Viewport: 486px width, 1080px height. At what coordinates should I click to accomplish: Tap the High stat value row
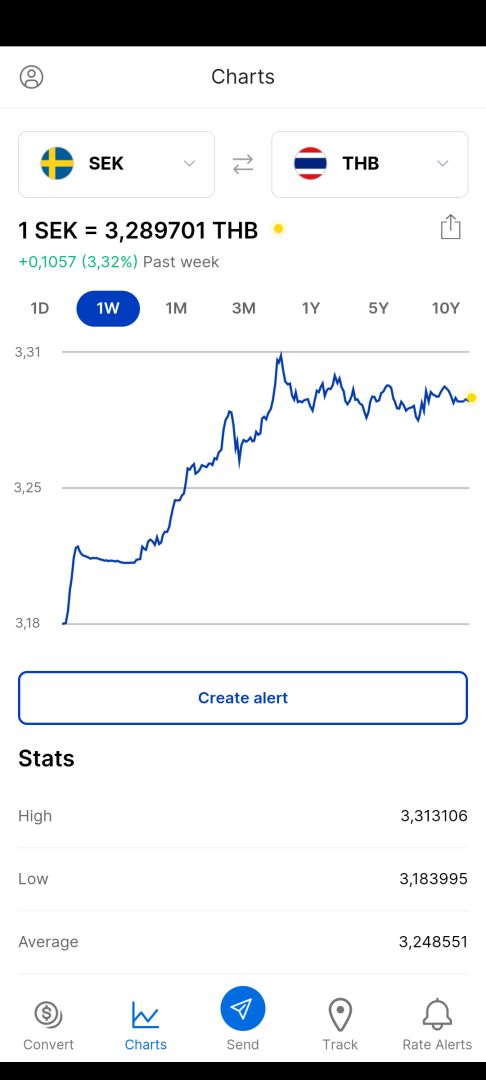point(243,816)
